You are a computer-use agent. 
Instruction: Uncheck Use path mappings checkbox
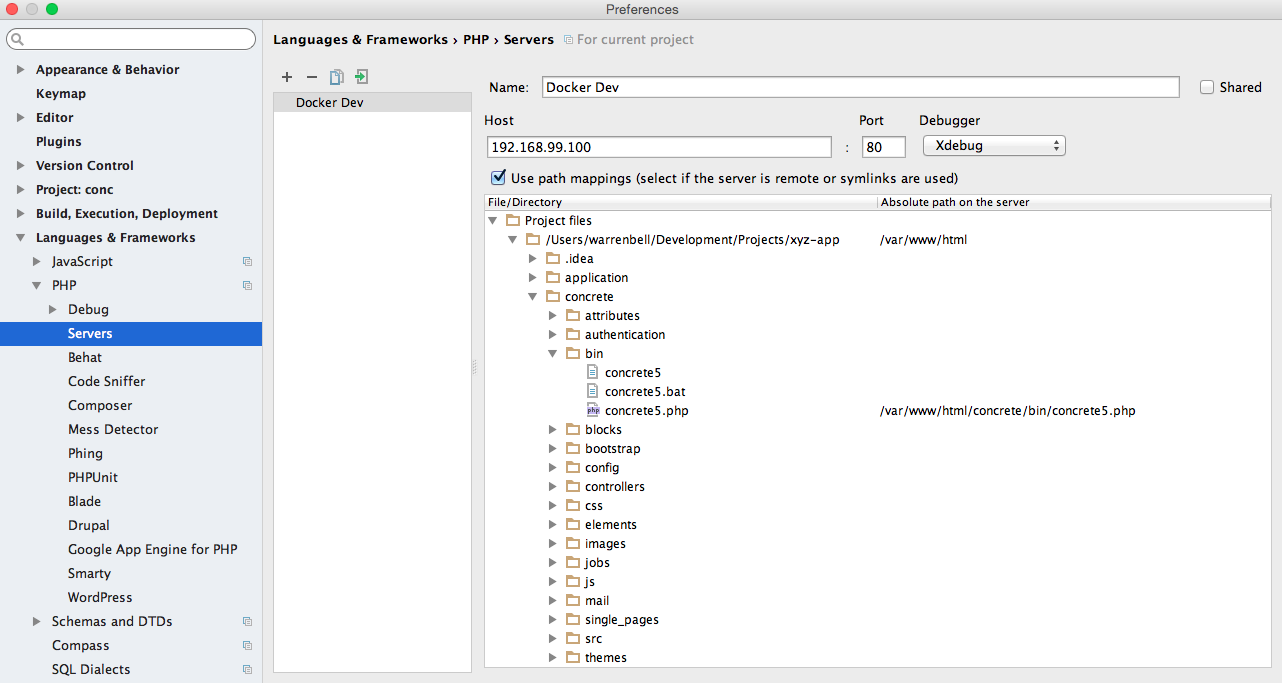click(x=498, y=178)
